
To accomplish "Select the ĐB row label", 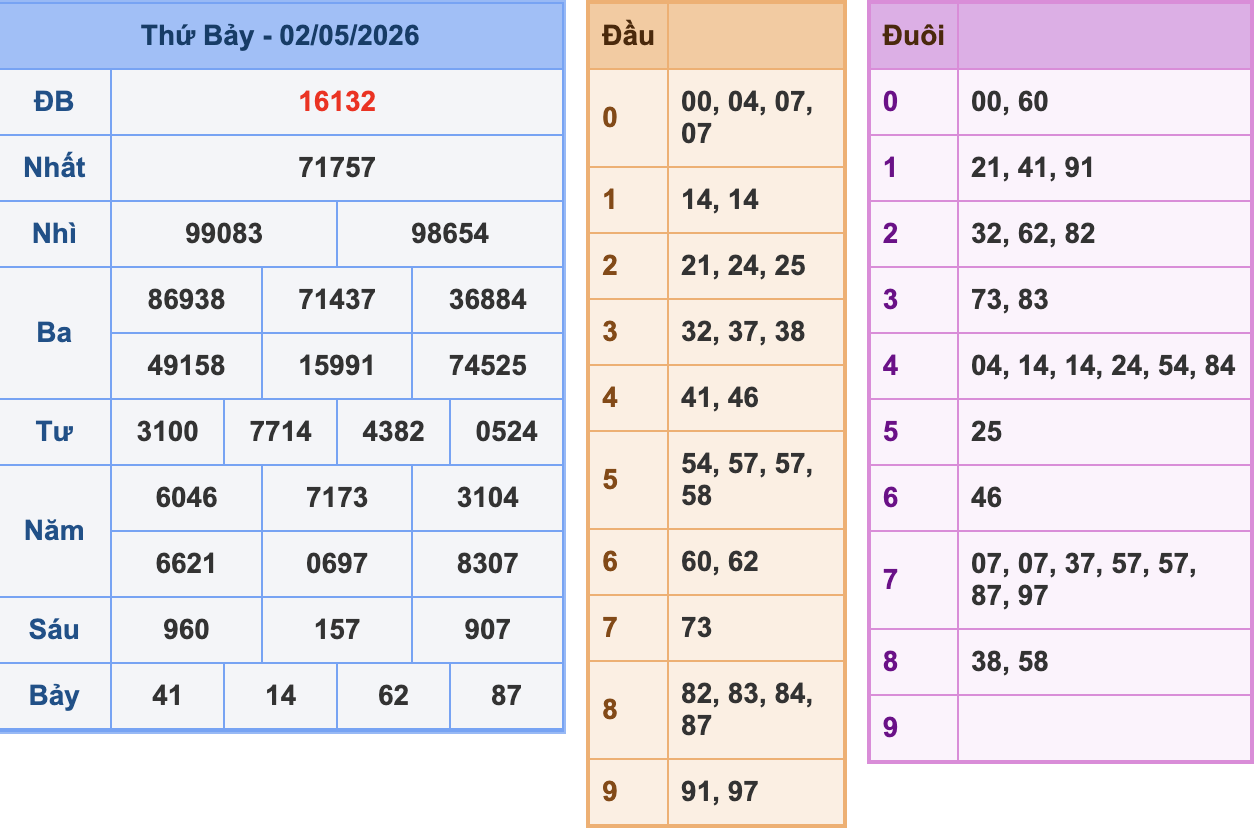I will coord(55,102).
